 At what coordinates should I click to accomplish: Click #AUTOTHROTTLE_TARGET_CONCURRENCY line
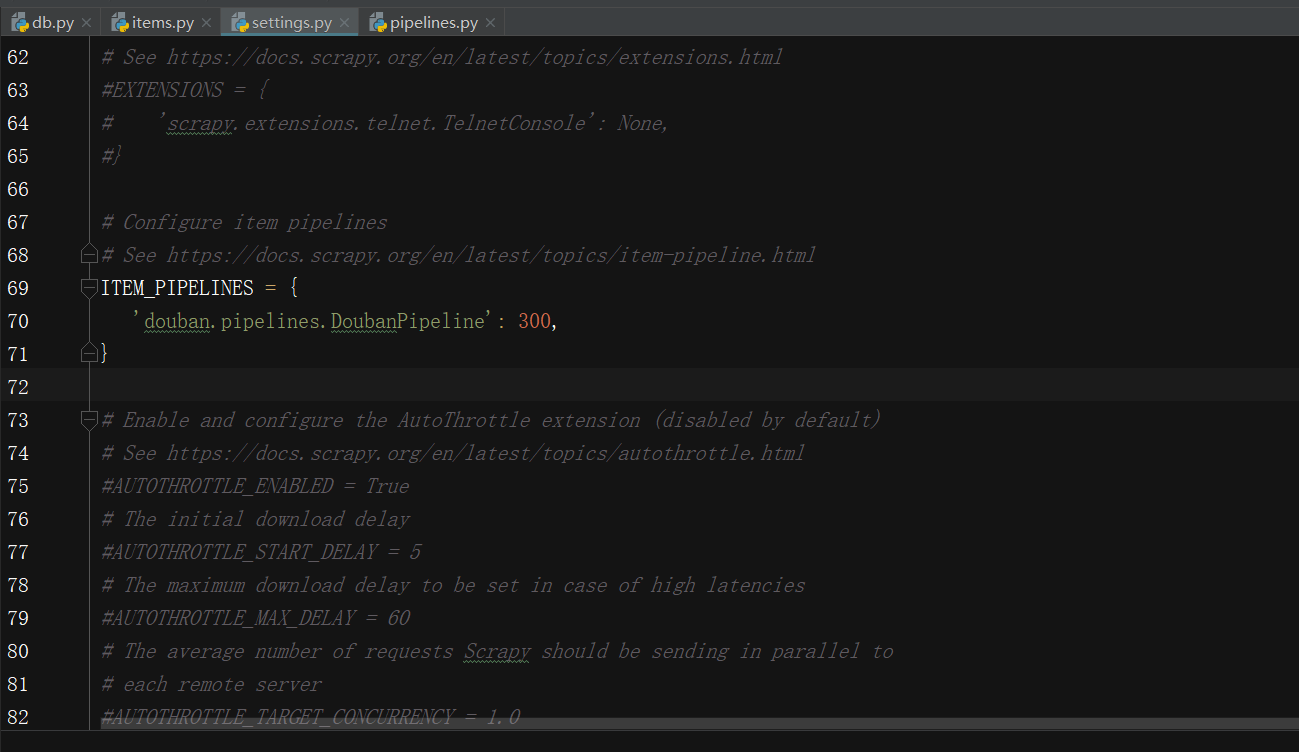(x=310, y=717)
